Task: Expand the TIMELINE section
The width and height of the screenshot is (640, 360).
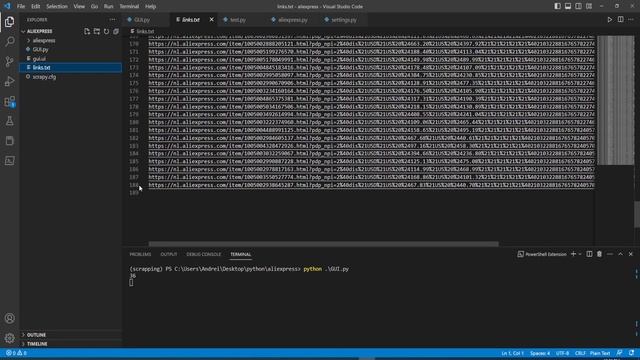Action: click(x=37, y=344)
